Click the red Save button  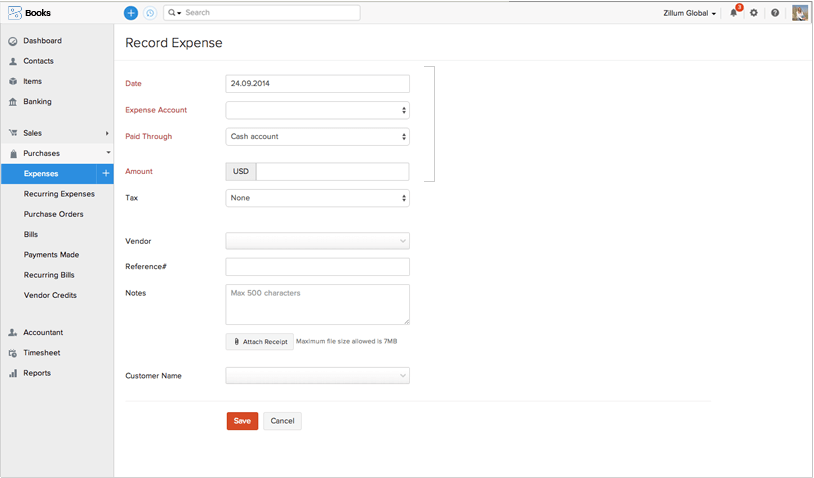tap(242, 421)
